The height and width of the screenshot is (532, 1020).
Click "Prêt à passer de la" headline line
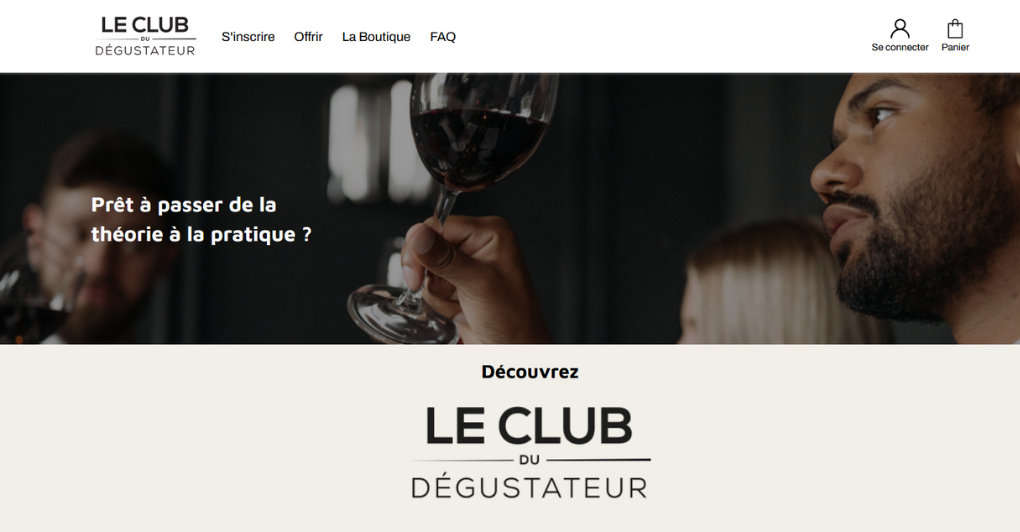(x=184, y=205)
